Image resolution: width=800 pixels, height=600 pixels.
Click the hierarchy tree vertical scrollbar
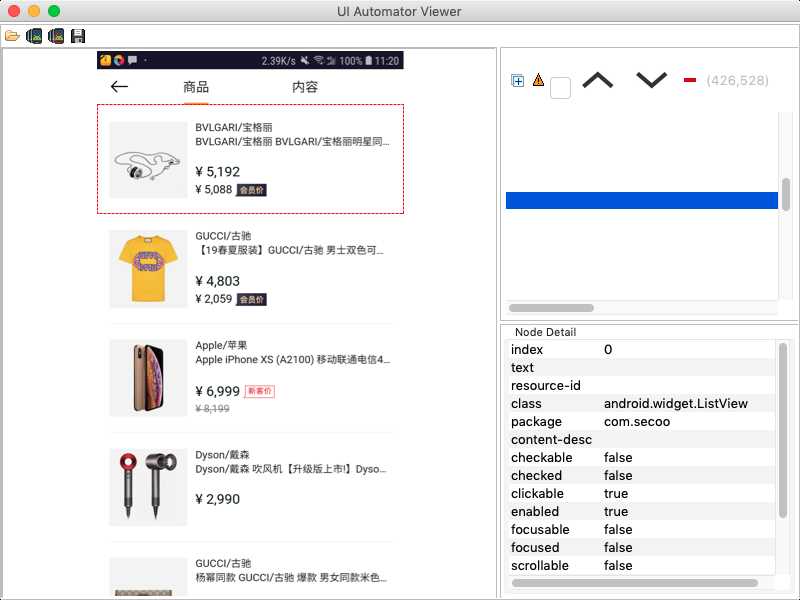(786, 194)
